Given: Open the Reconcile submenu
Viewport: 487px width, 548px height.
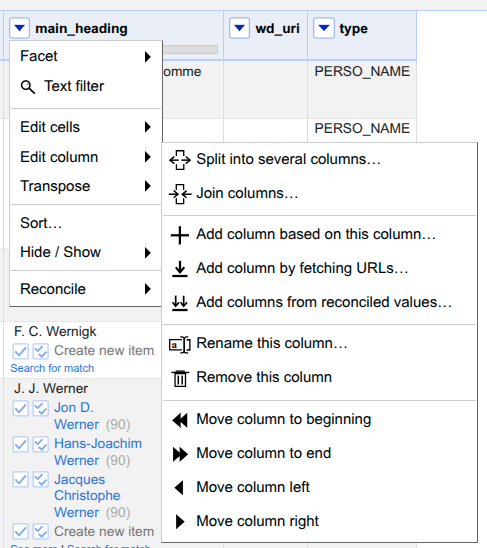Looking at the screenshot, I should click(86, 289).
